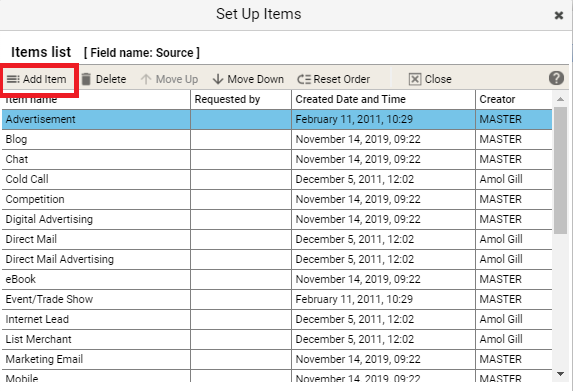Click the scrollbar down arrow
This screenshot has height=391, width=573.
coord(560,374)
